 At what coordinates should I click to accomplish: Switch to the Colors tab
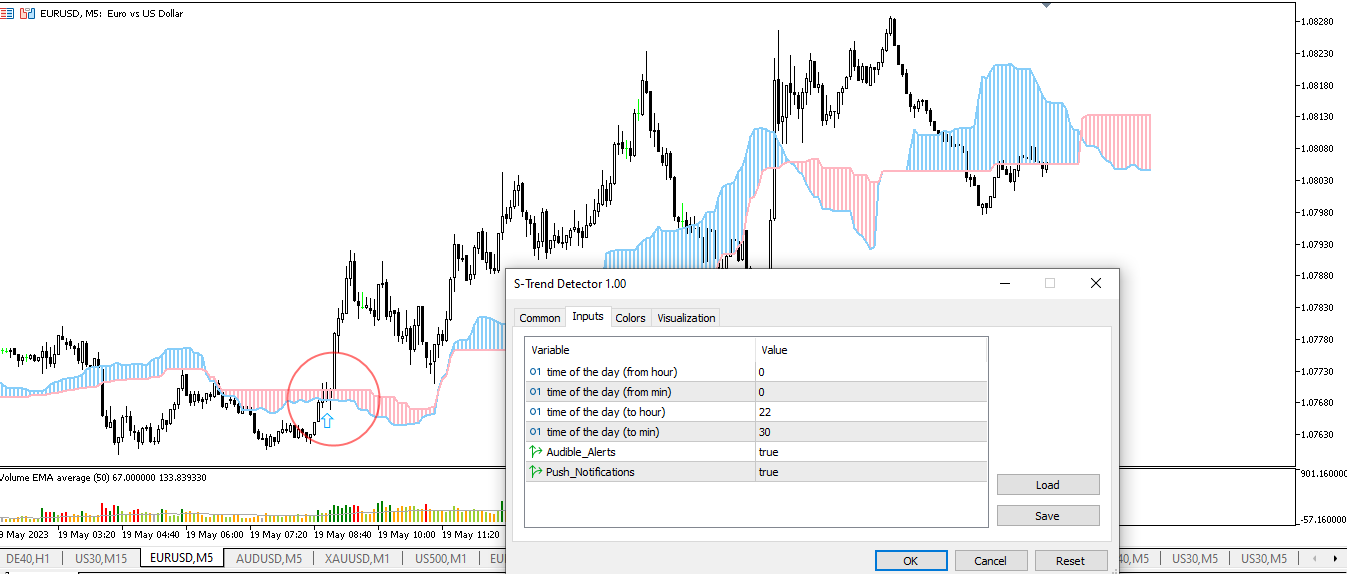coord(630,318)
